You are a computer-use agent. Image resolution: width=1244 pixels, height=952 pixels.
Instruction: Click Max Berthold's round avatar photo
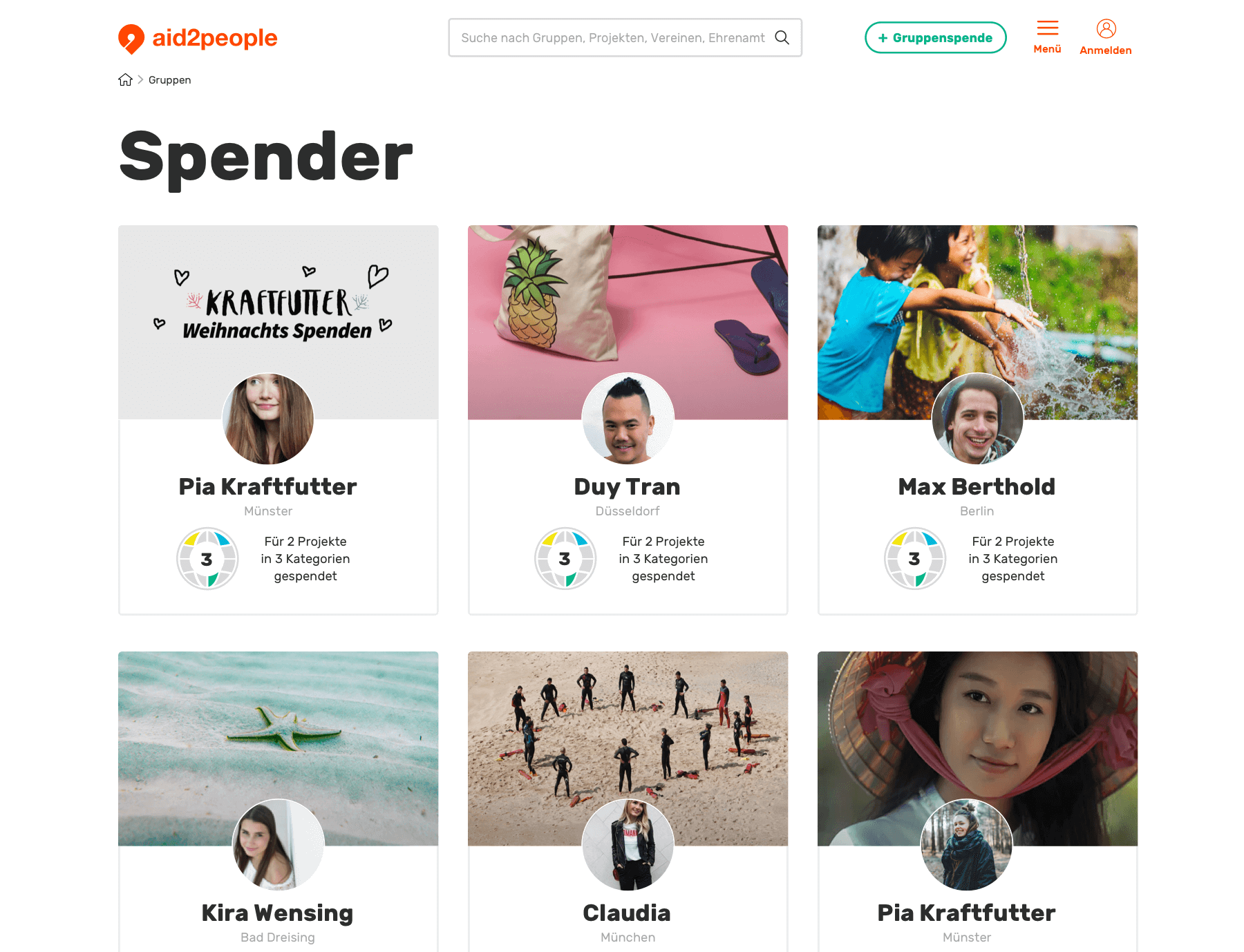point(977,419)
